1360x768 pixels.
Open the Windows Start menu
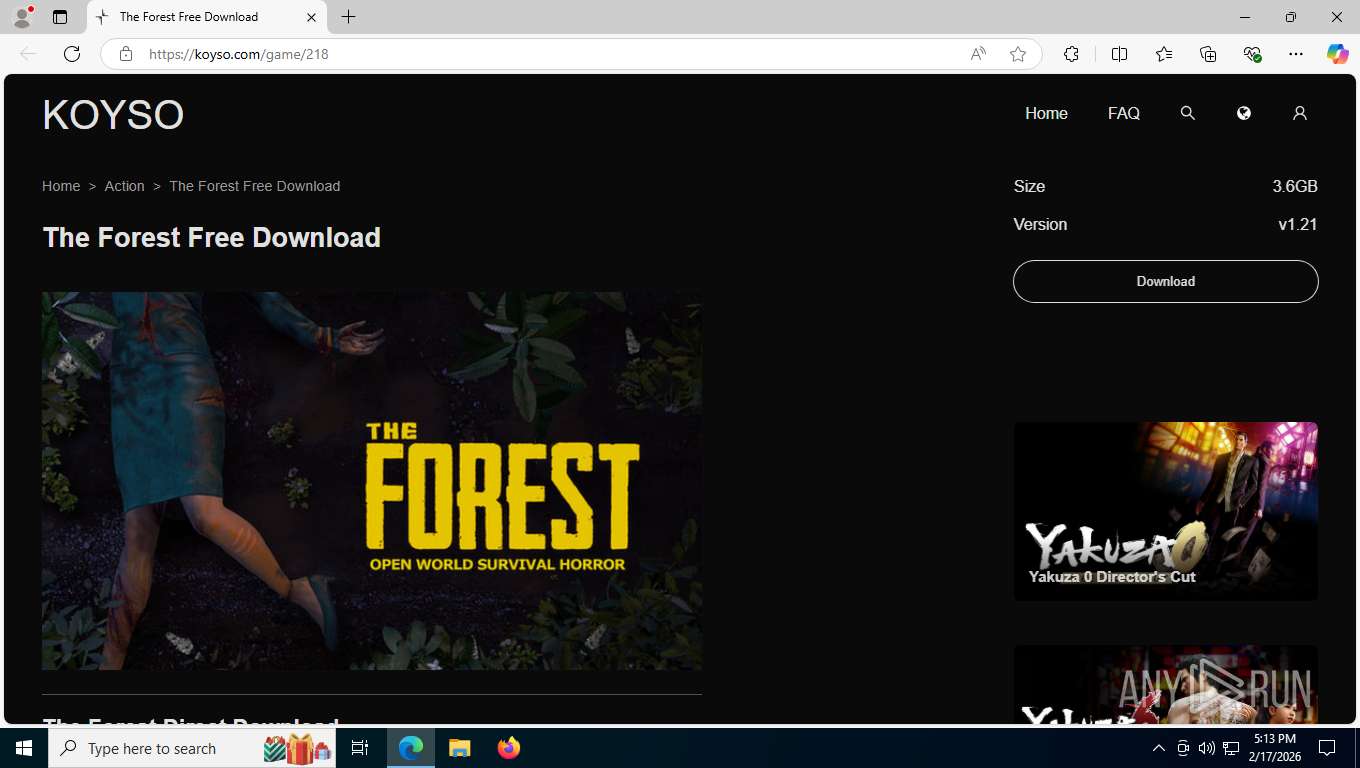click(x=24, y=748)
